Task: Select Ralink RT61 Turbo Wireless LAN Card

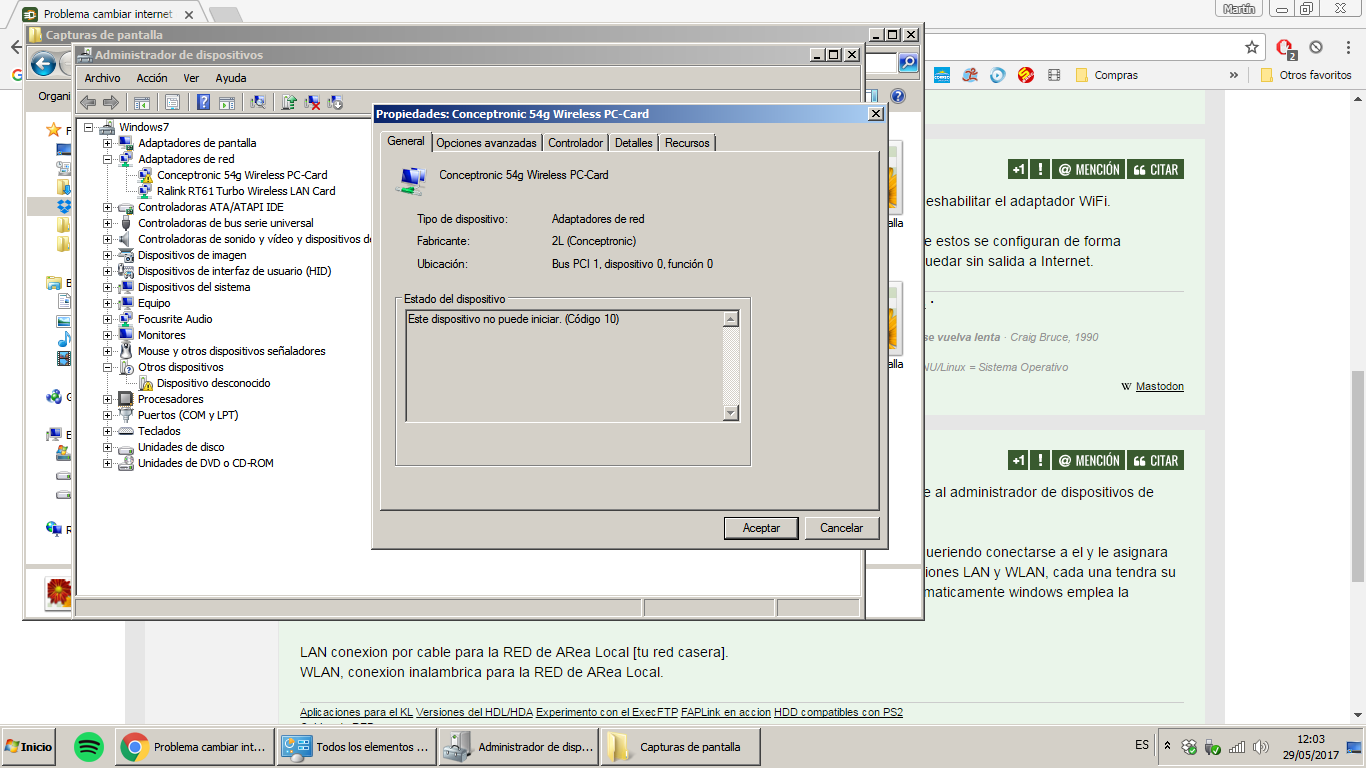Action: click(246, 191)
